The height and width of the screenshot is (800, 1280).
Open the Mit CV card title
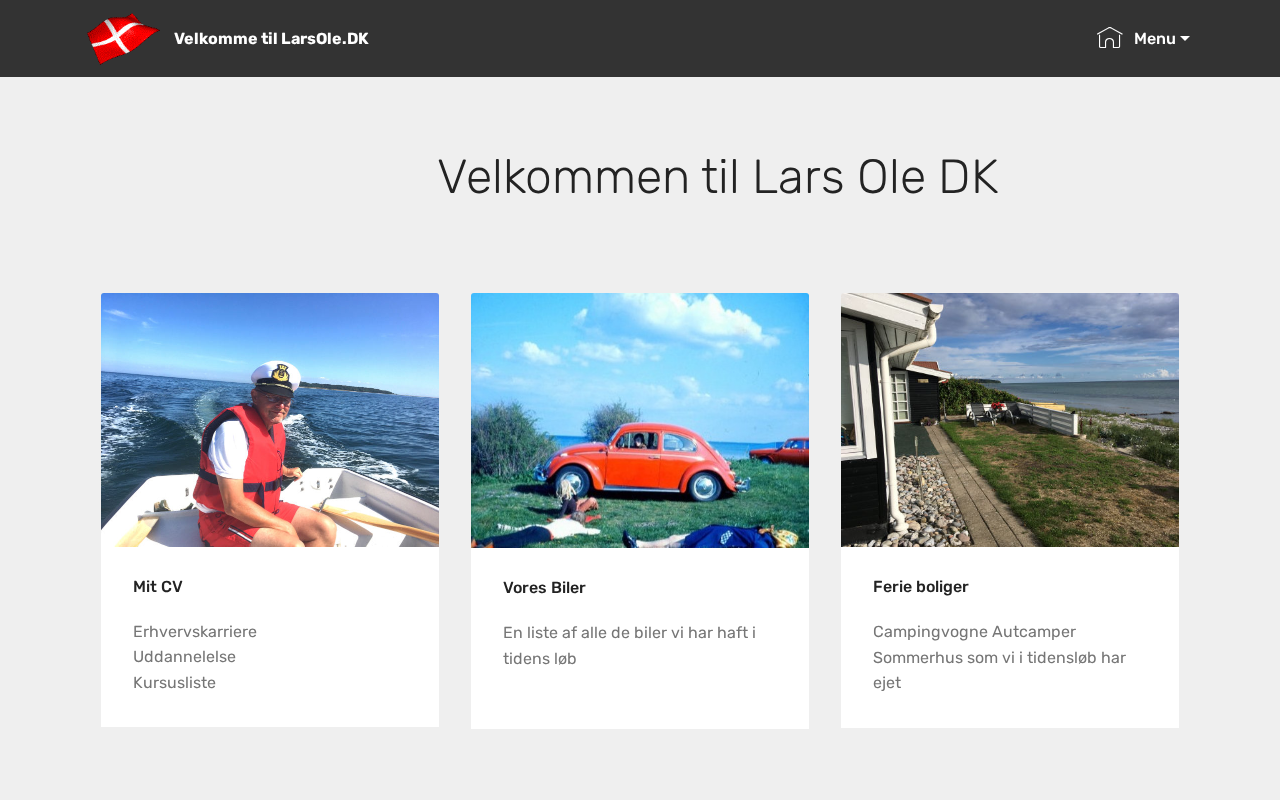(x=158, y=587)
